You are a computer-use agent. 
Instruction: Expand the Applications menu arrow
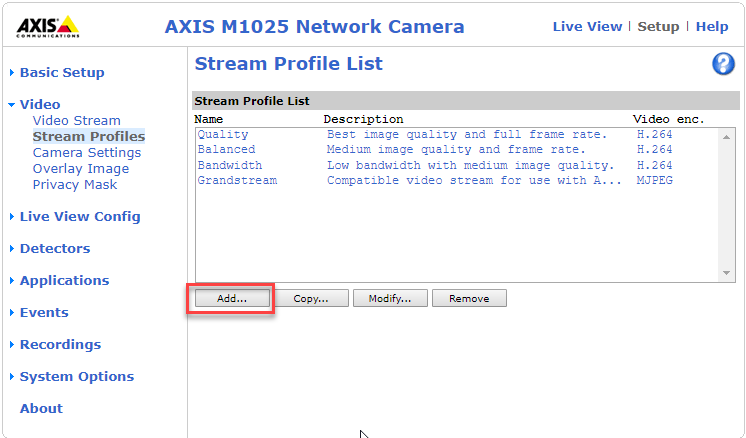(12, 281)
